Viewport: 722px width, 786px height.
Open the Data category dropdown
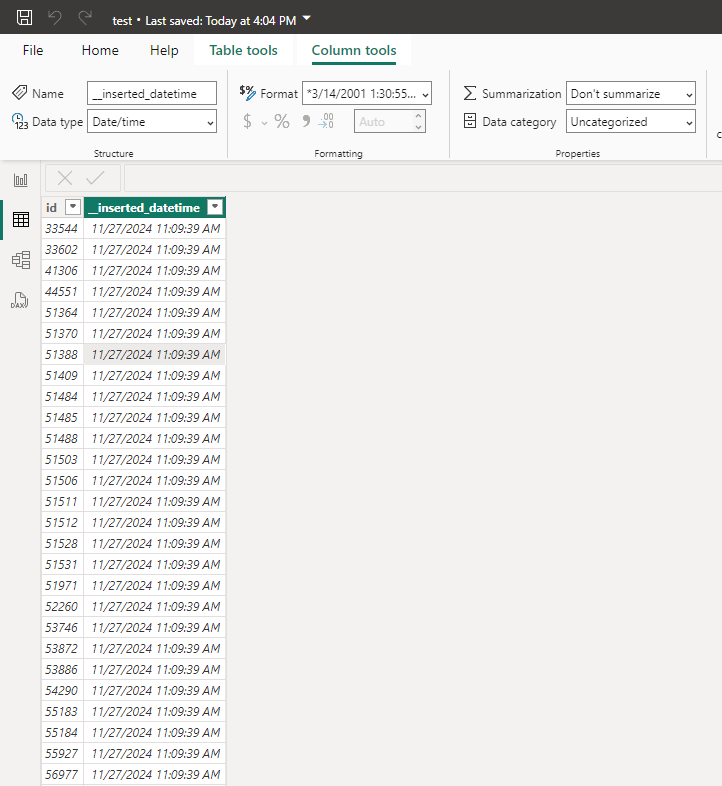coord(631,121)
